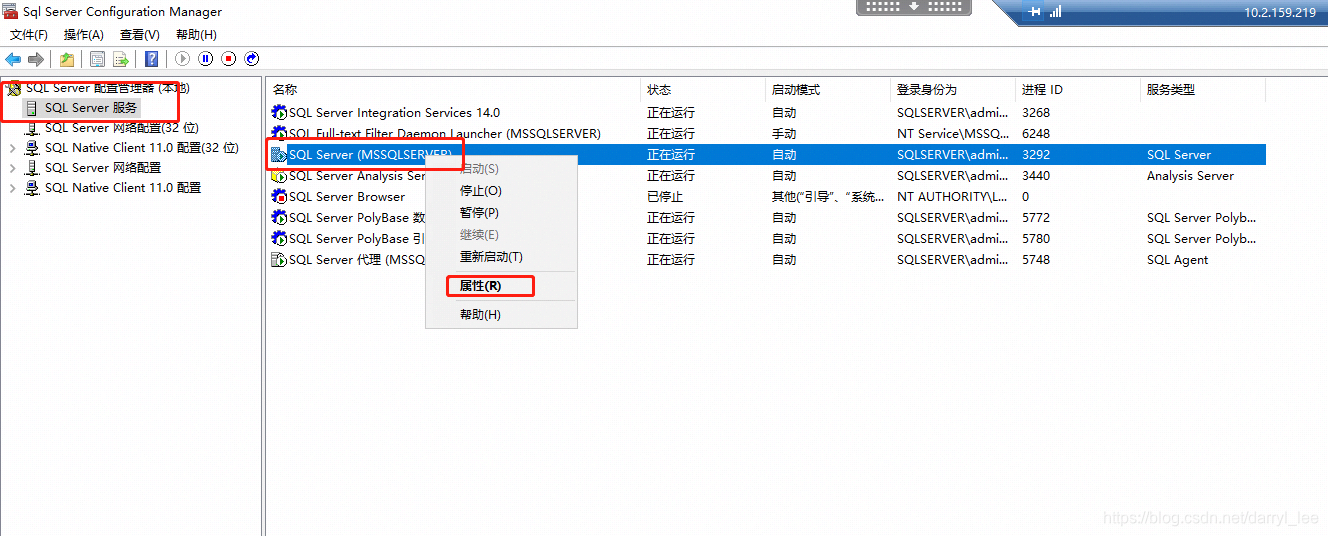Click the SQL Server (MSSQLSERVER) row icon

(279, 155)
